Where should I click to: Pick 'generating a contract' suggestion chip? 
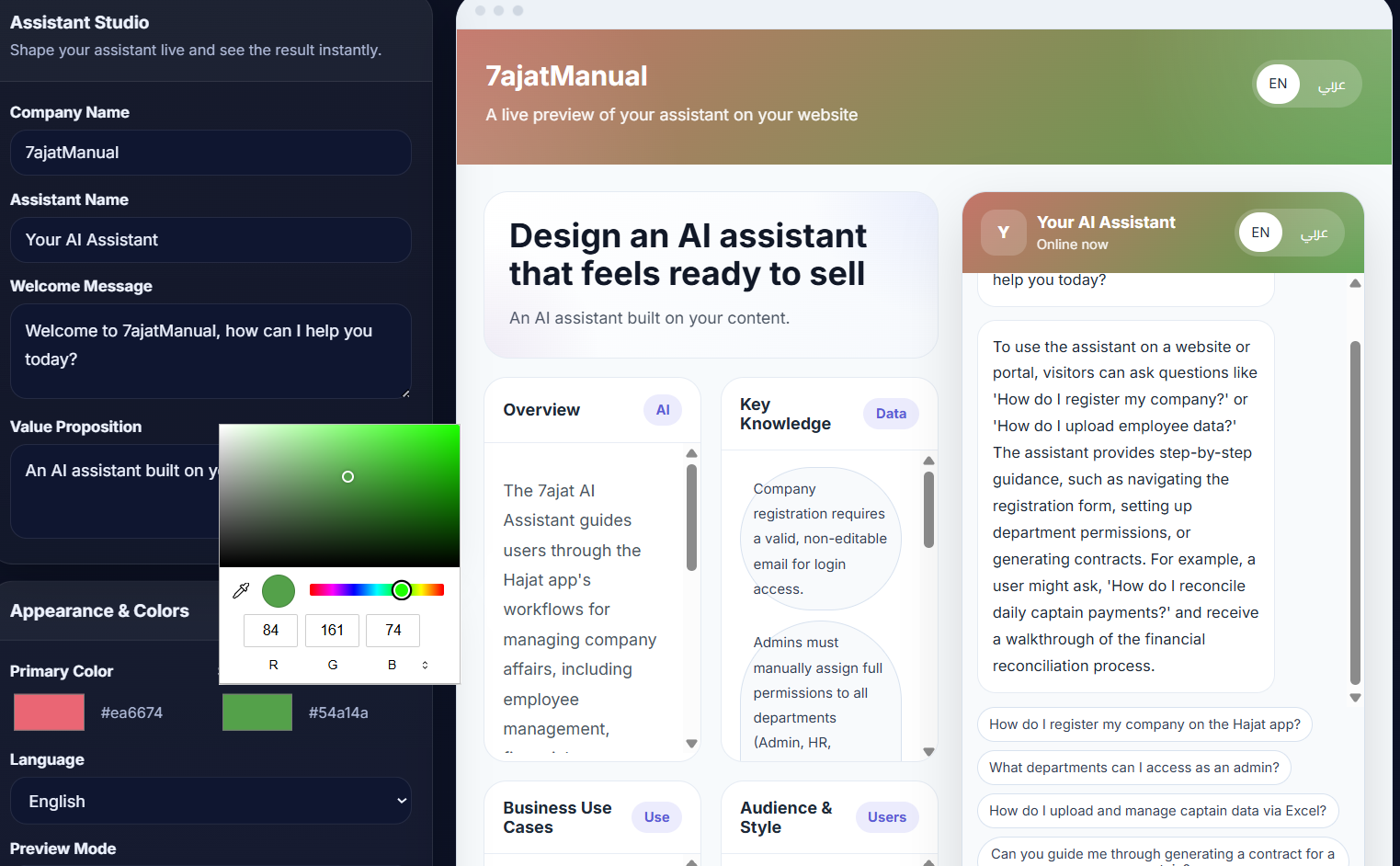[x=1163, y=852]
